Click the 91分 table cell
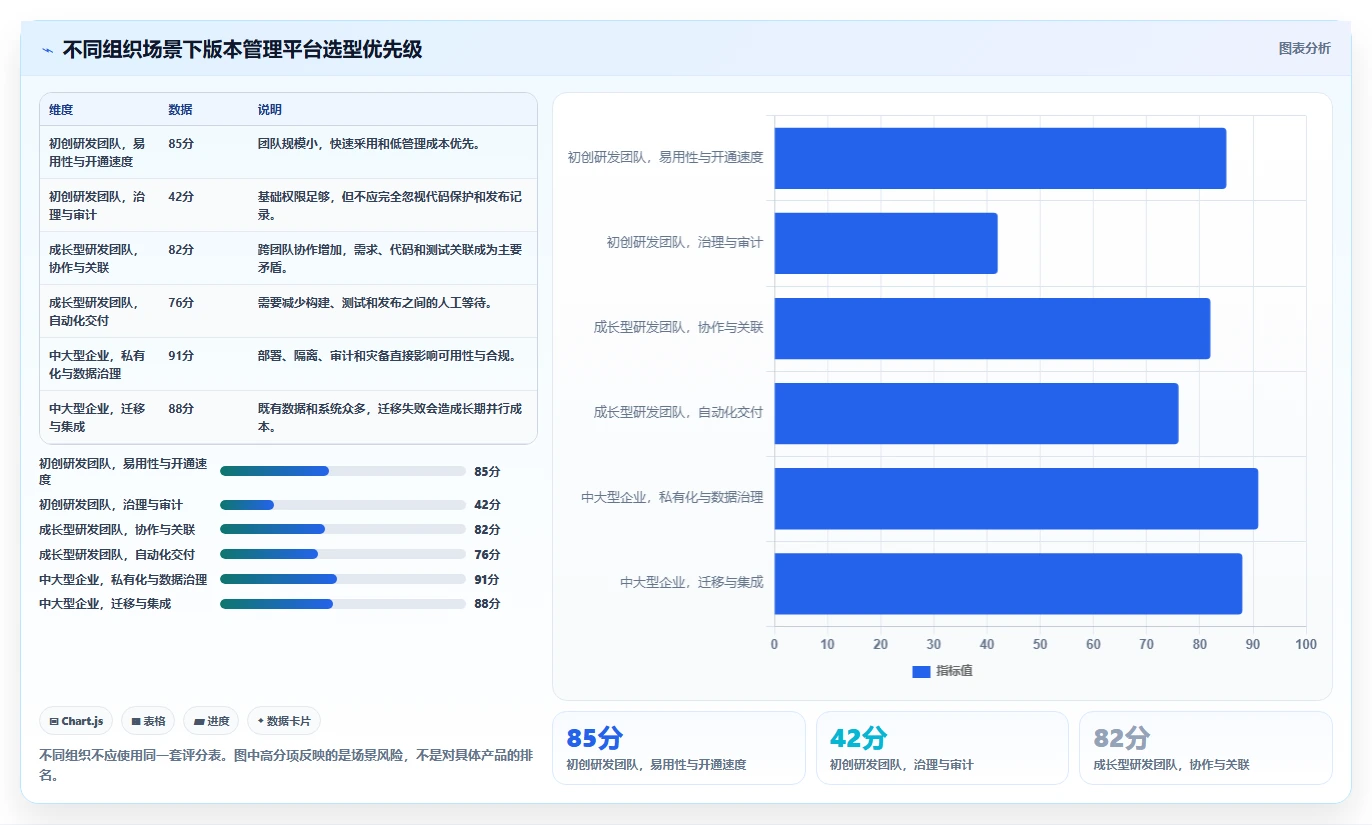The height and width of the screenshot is (825, 1372). (181, 356)
